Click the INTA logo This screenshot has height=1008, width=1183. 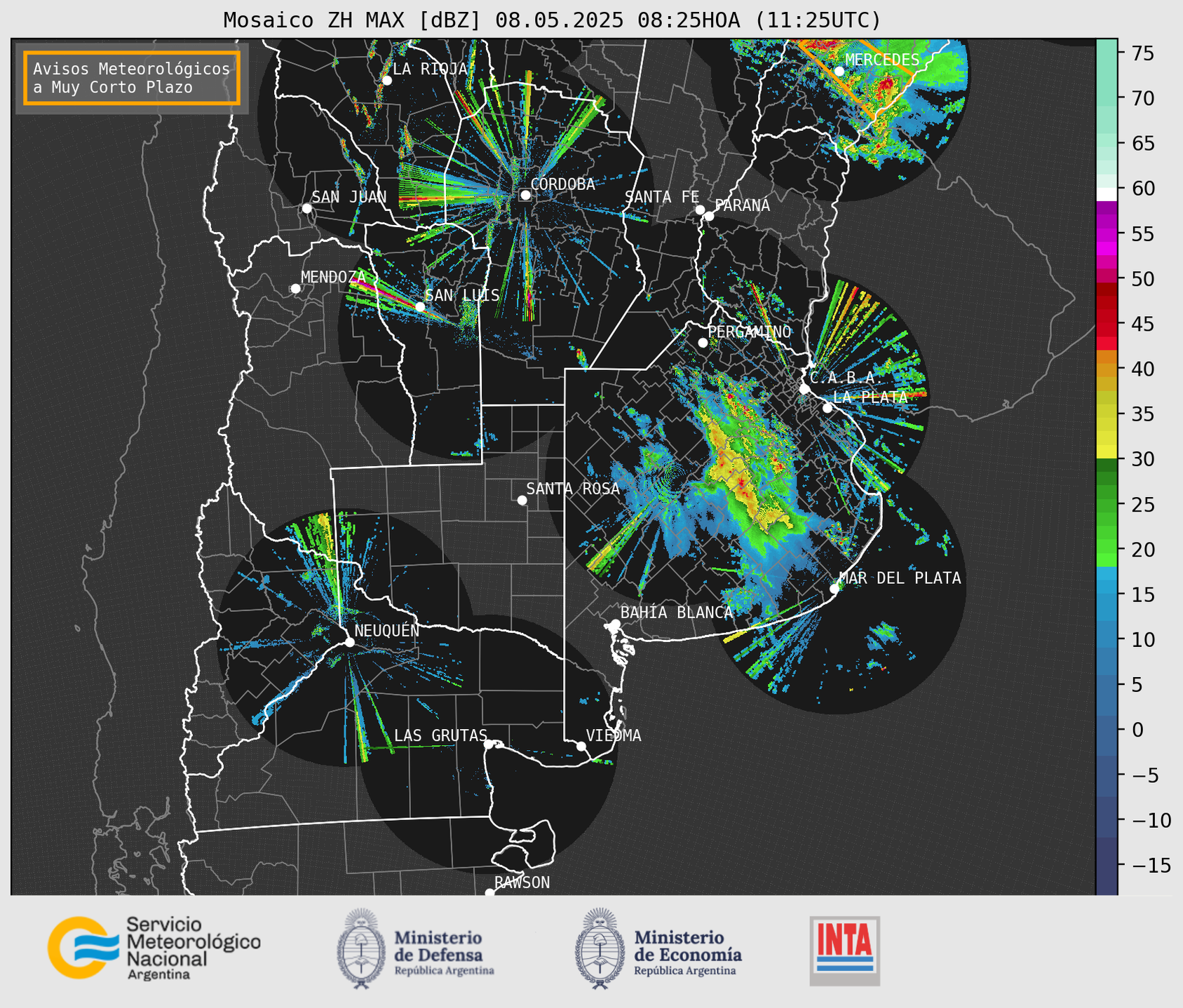coord(845,951)
